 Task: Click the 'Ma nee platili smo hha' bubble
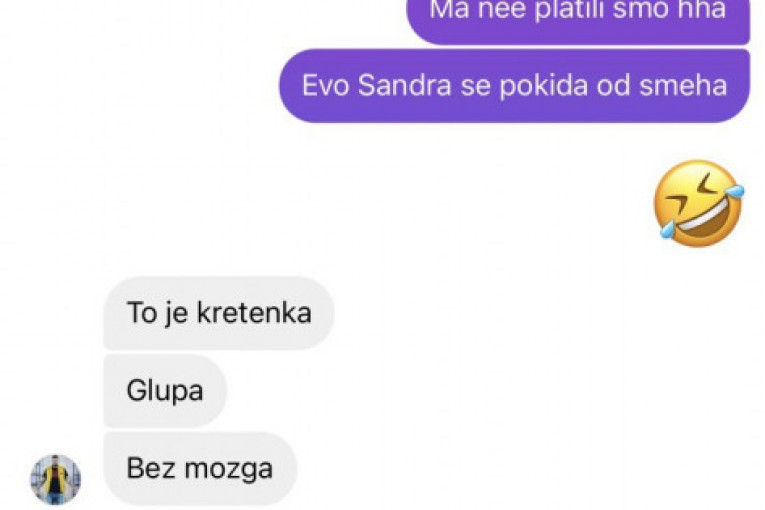[x=578, y=20]
